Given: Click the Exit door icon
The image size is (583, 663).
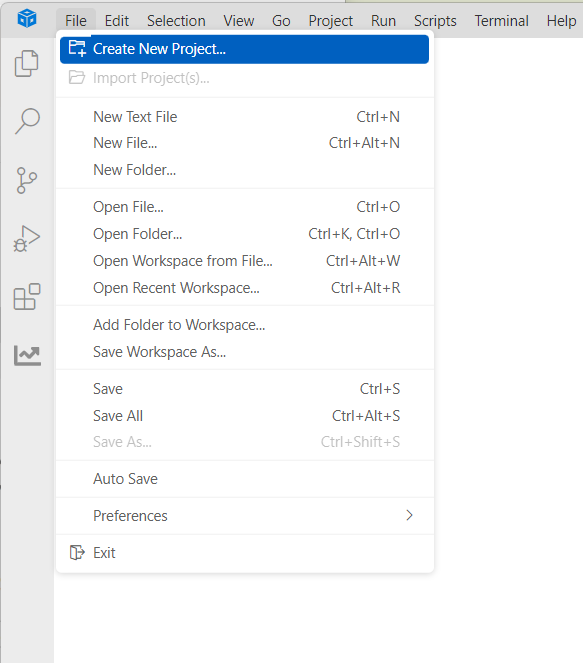Looking at the screenshot, I should pyautogui.click(x=77, y=552).
